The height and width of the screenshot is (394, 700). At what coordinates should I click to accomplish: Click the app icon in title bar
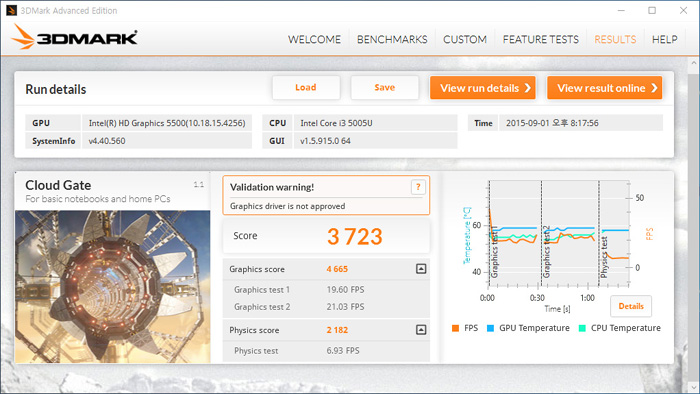tap(11, 10)
